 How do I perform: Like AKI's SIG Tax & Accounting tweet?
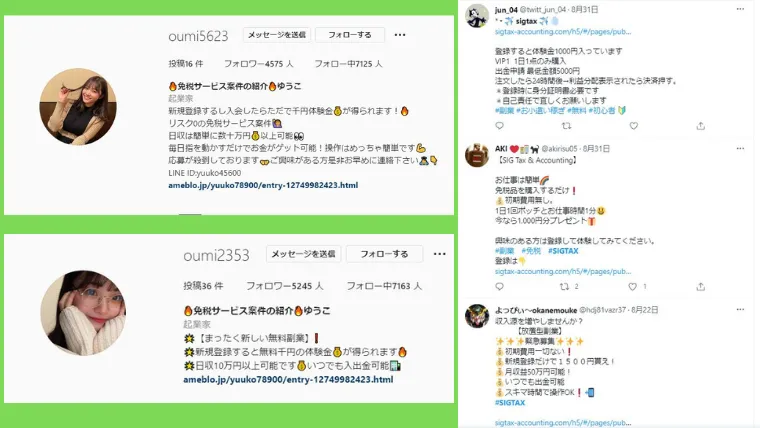(x=633, y=287)
